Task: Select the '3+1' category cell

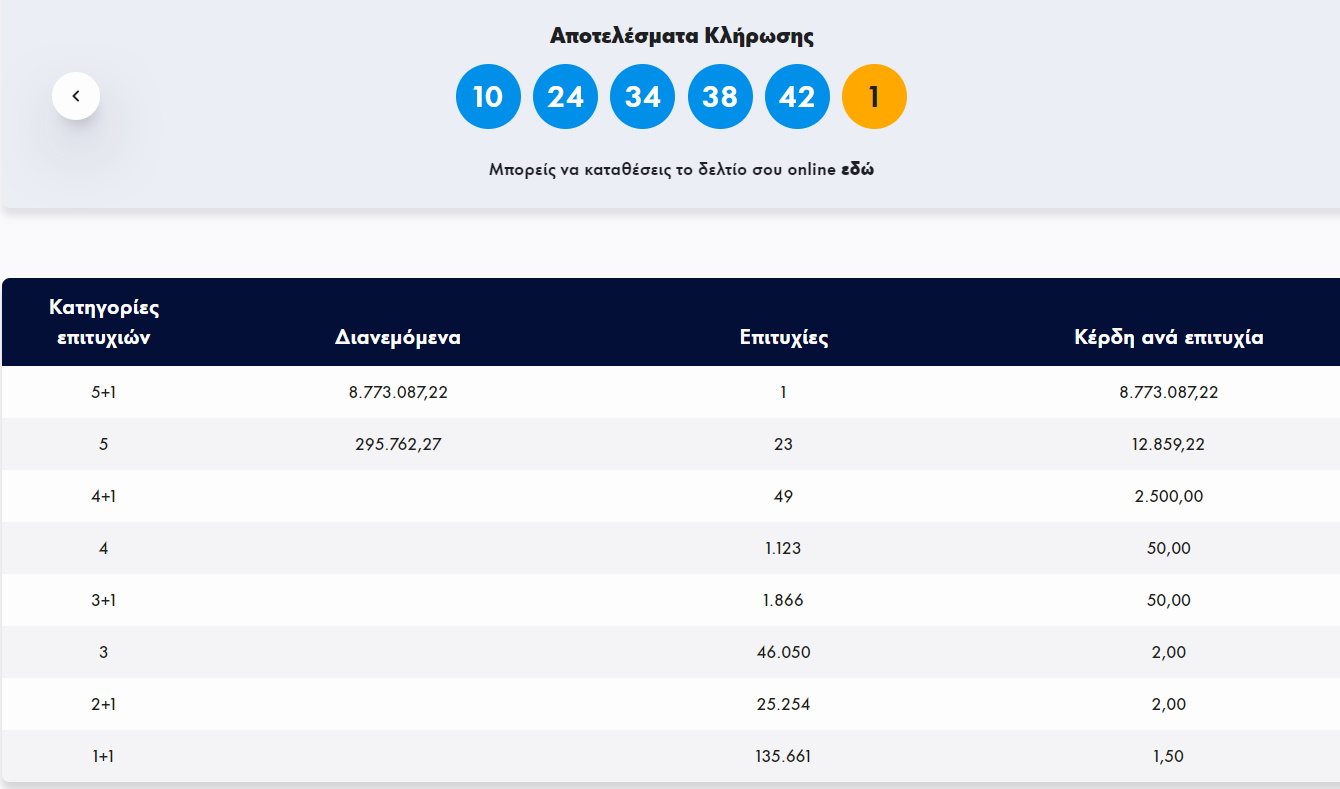Action: (x=104, y=601)
